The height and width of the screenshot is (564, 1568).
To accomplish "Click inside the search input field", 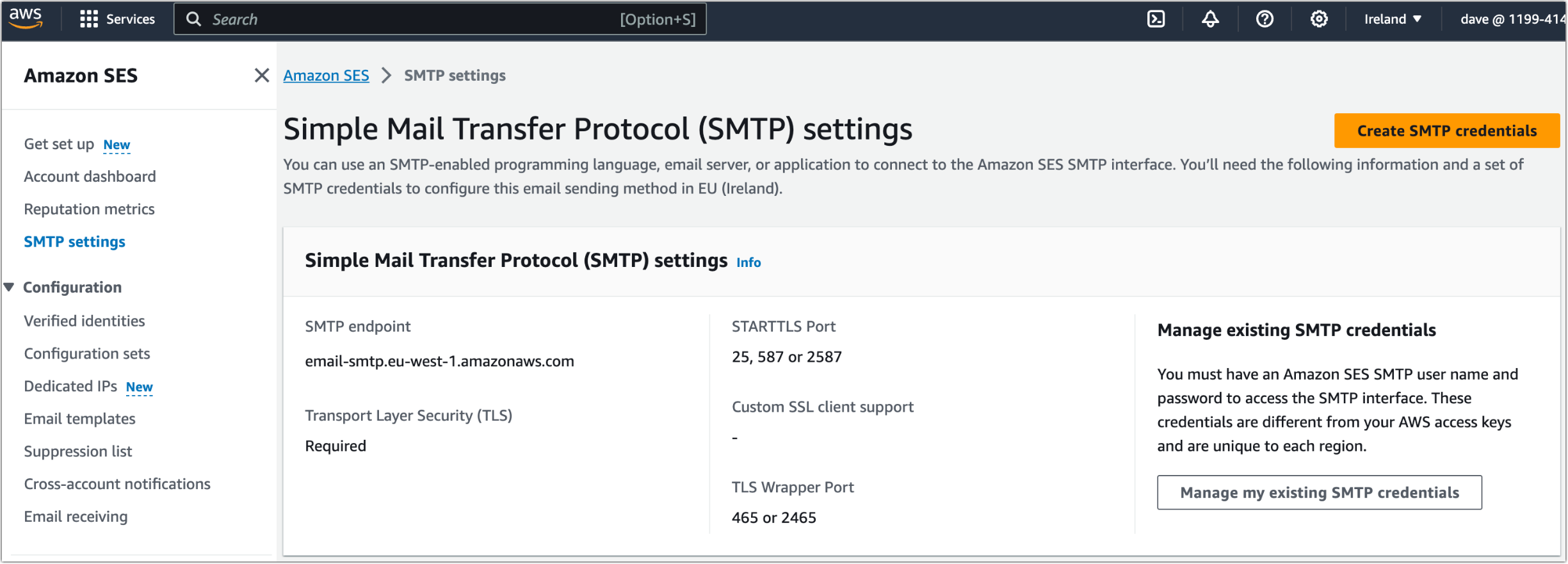I will [384, 19].
